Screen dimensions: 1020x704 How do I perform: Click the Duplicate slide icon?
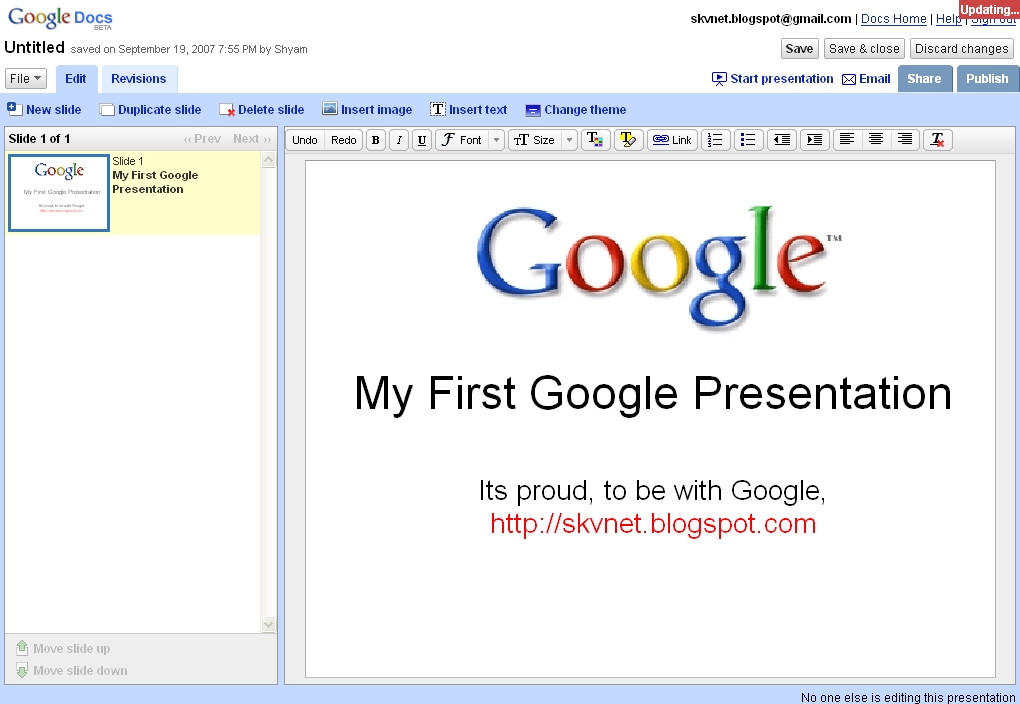pyautogui.click(x=107, y=110)
